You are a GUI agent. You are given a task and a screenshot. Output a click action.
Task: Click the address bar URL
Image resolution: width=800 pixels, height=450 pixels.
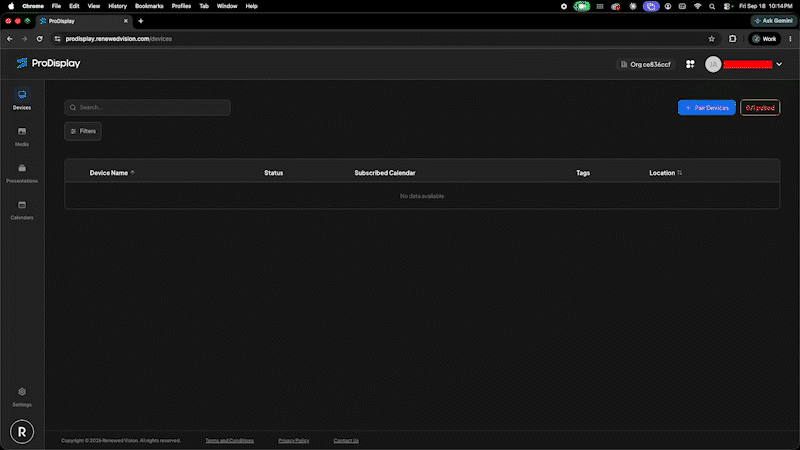(118, 39)
